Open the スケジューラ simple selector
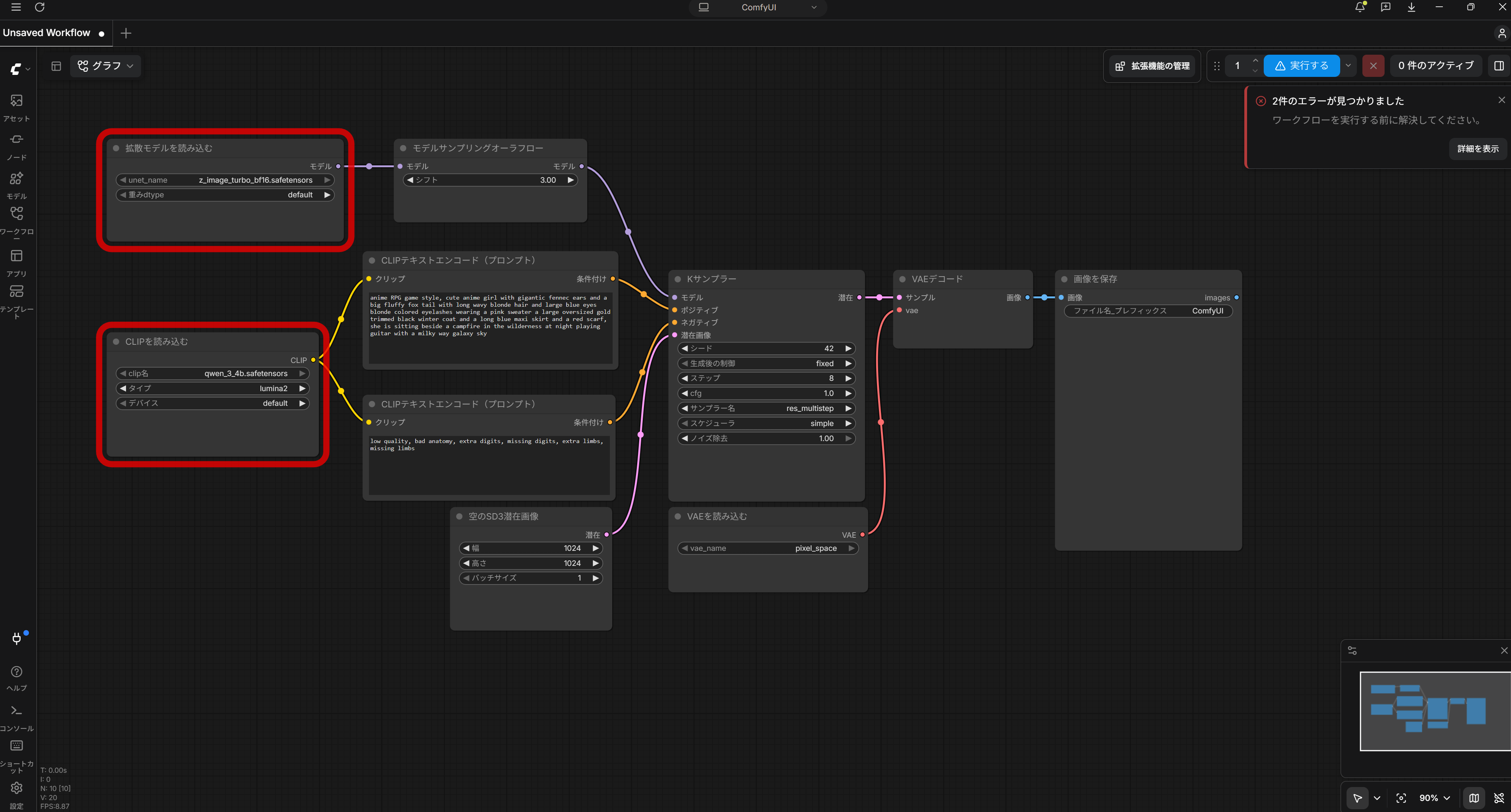The width and height of the screenshot is (1511, 812). (766, 424)
